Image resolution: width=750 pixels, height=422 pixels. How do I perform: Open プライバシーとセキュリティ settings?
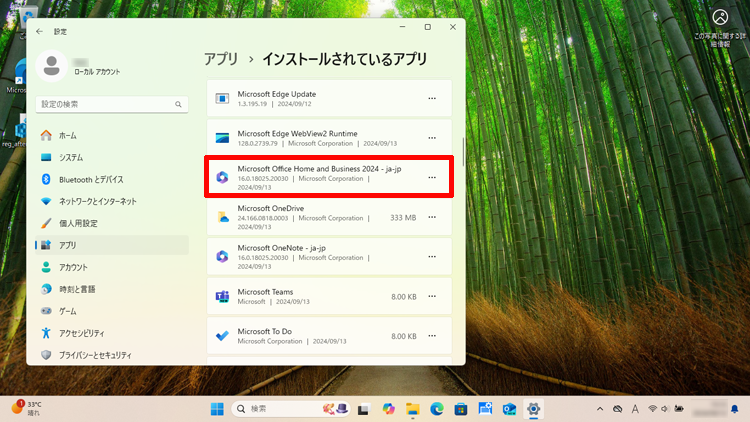[x=95, y=355]
